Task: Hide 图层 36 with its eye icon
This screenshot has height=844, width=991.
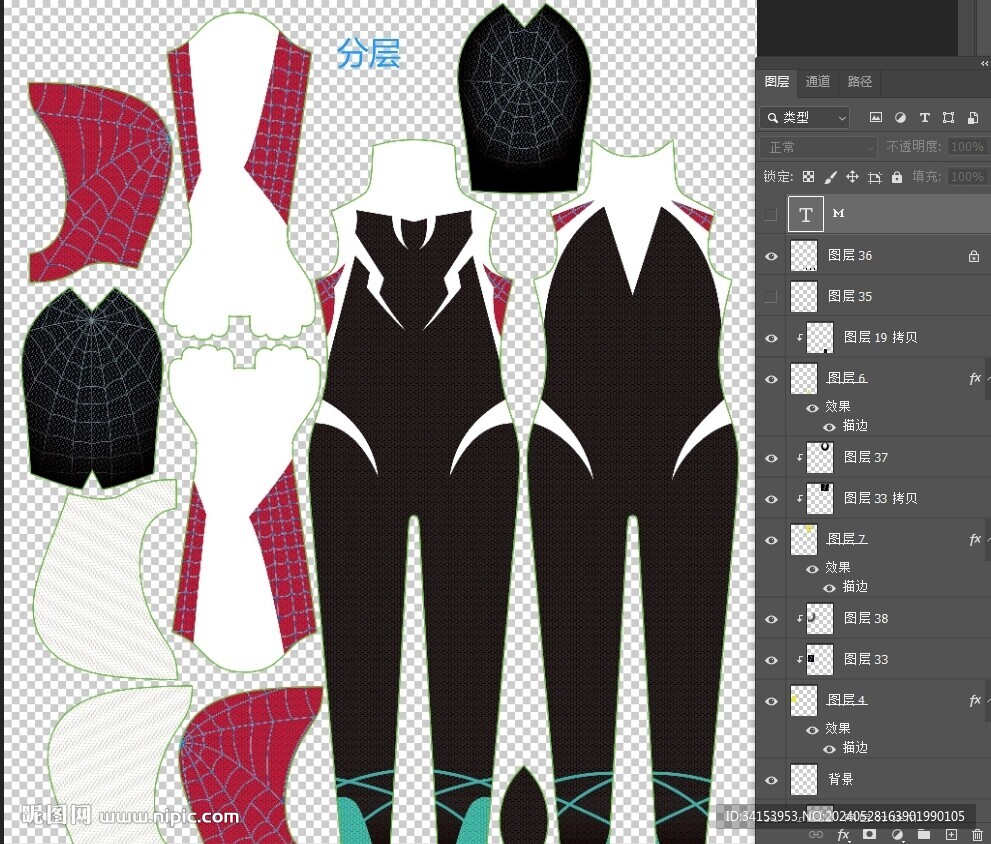Action: 771,256
